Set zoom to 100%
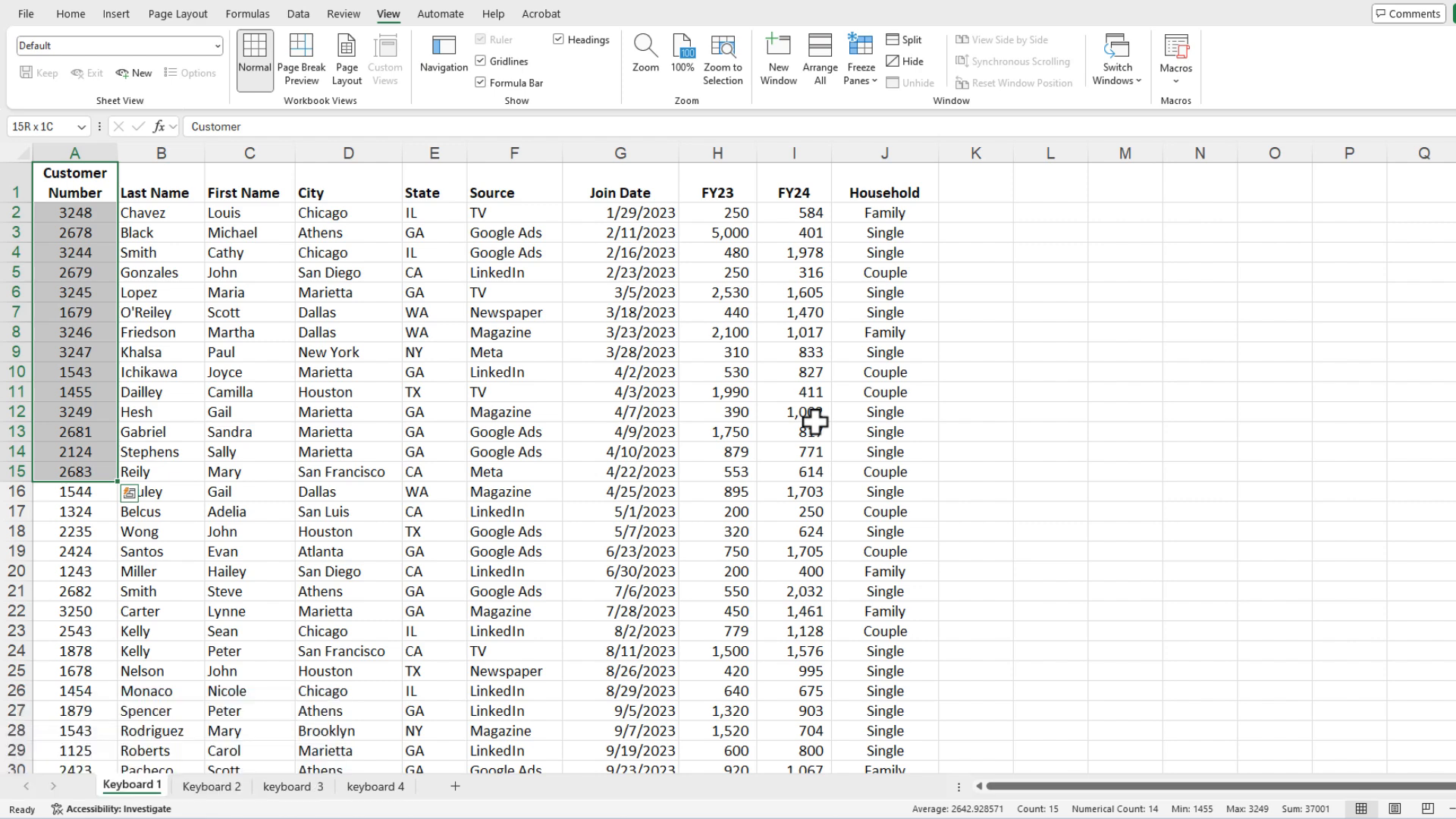 click(x=682, y=53)
